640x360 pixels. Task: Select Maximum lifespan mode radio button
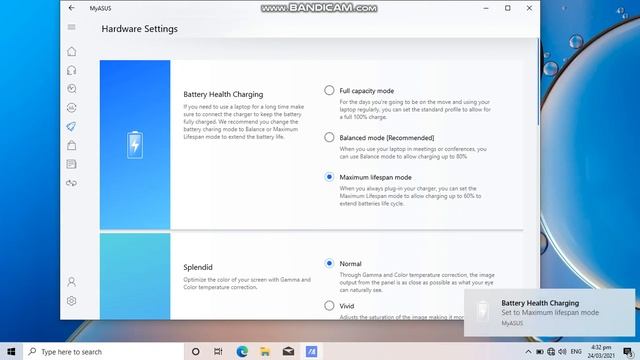329,177
